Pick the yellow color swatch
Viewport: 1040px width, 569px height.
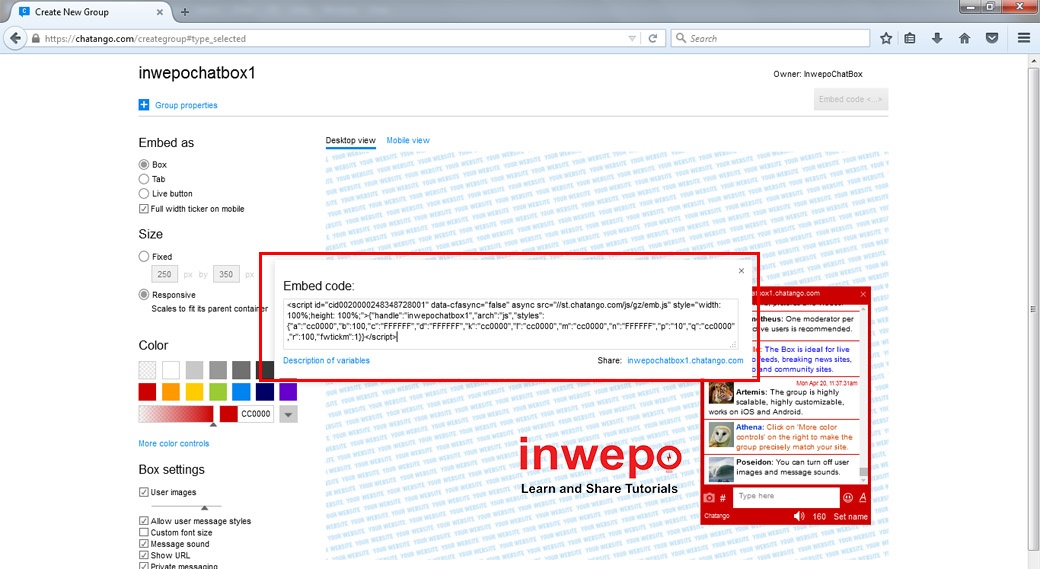click(194, 392)
